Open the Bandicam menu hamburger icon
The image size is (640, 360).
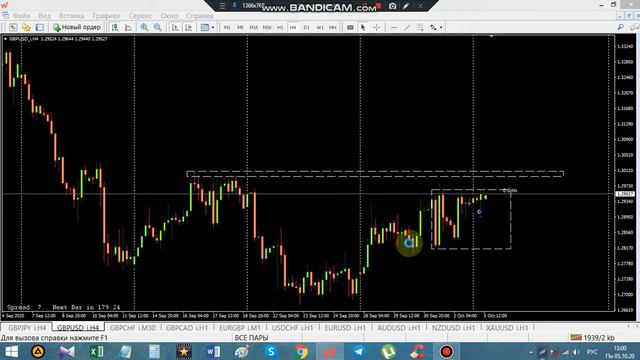pyautogui.click(x=222, y=6)
